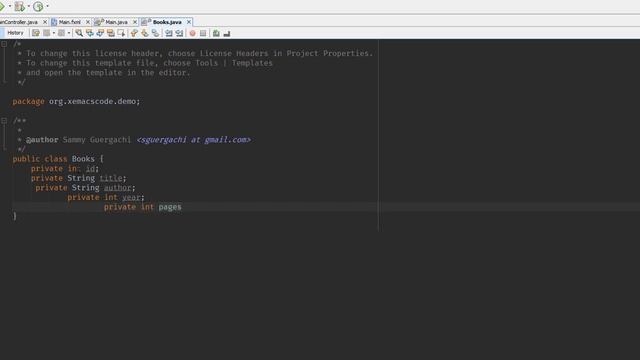Open the Run Project dropdown arrow
This screenshot has width=640, height=360.
pos(10,7)
